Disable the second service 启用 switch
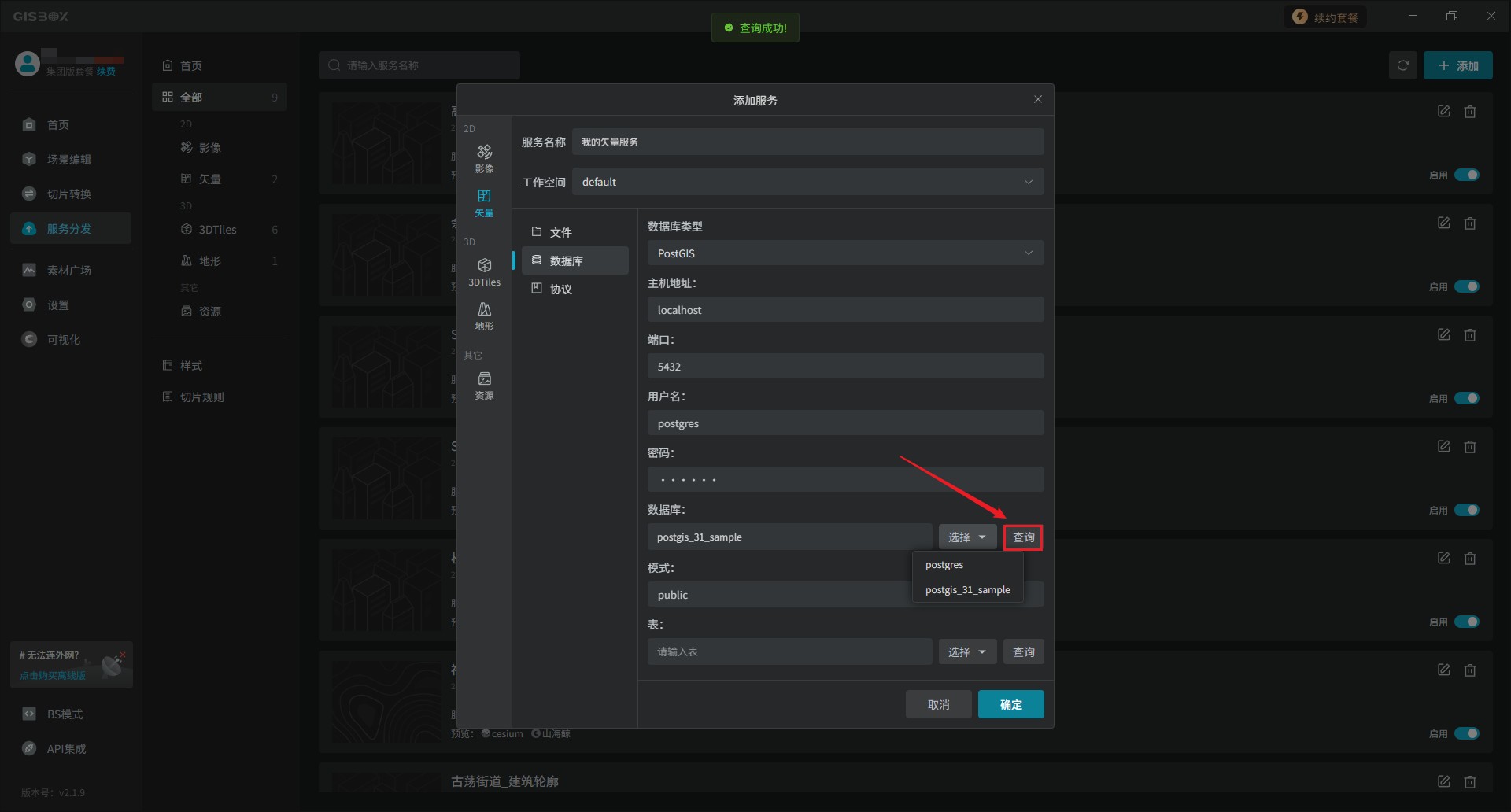 click(x=1466, y=286)
